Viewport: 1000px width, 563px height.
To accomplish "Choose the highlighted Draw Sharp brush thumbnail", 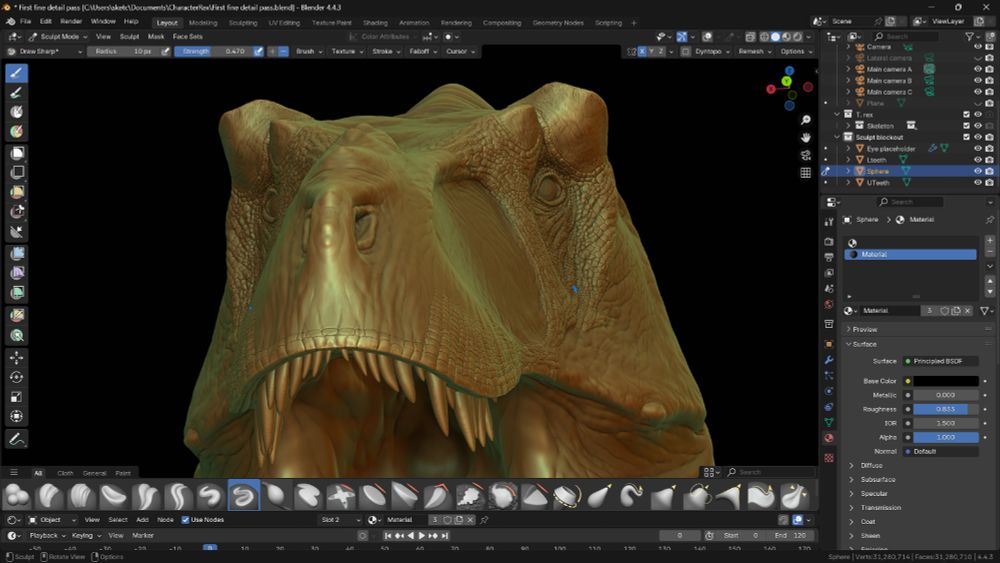I will coord(243,495).
